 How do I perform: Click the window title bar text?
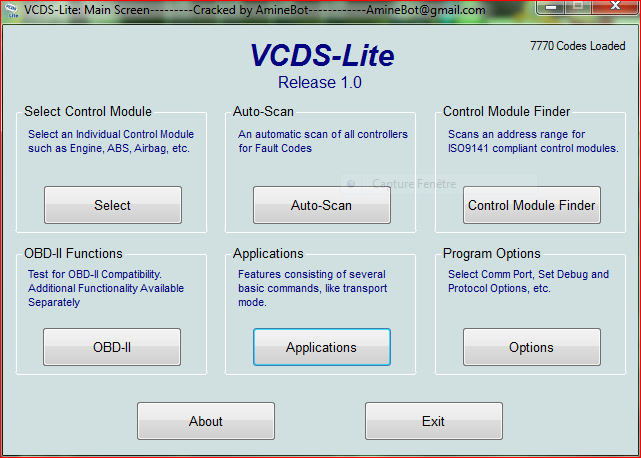[255, 10]
